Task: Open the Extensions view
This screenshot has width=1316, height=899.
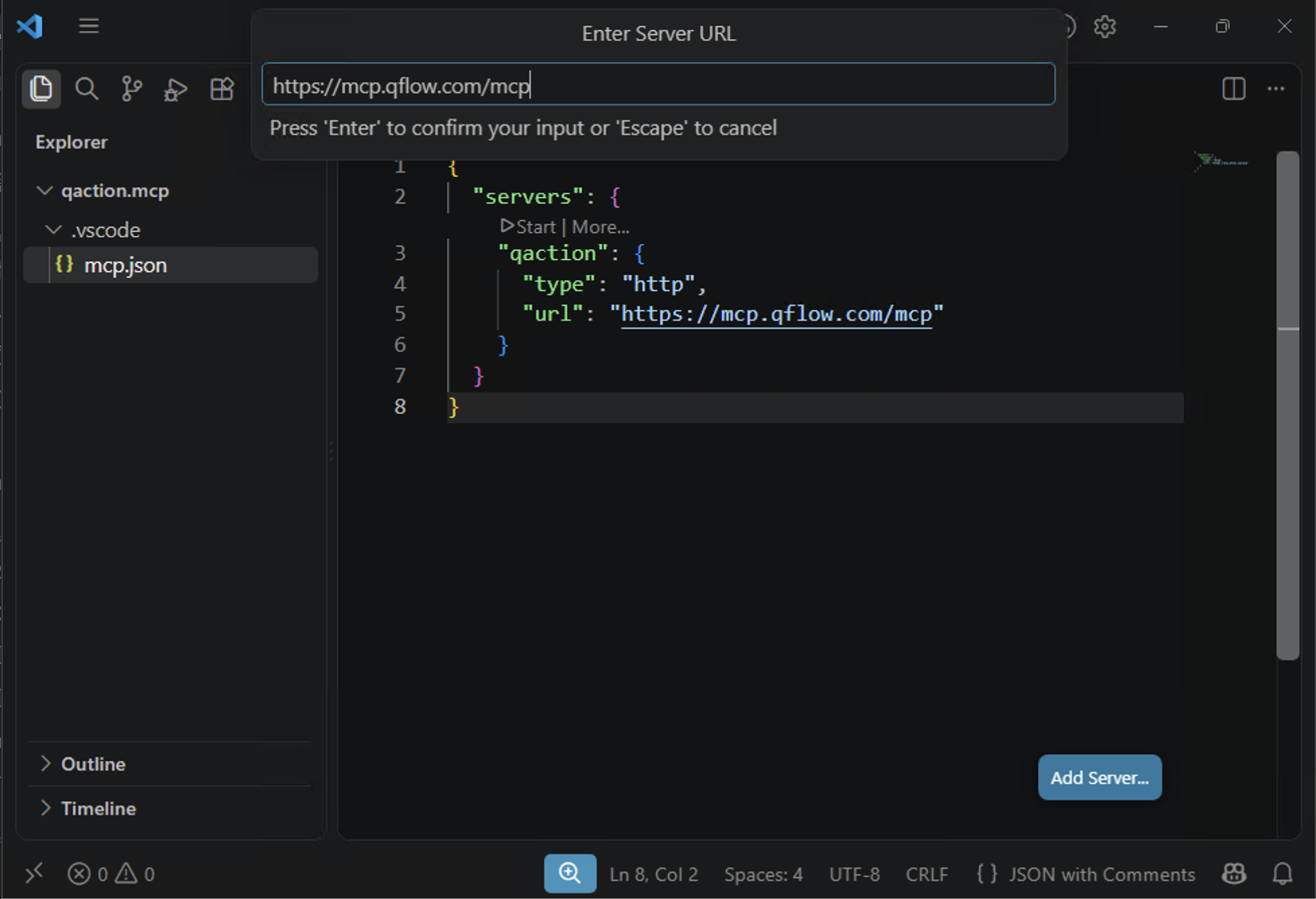Action: (x=222, y=89)
